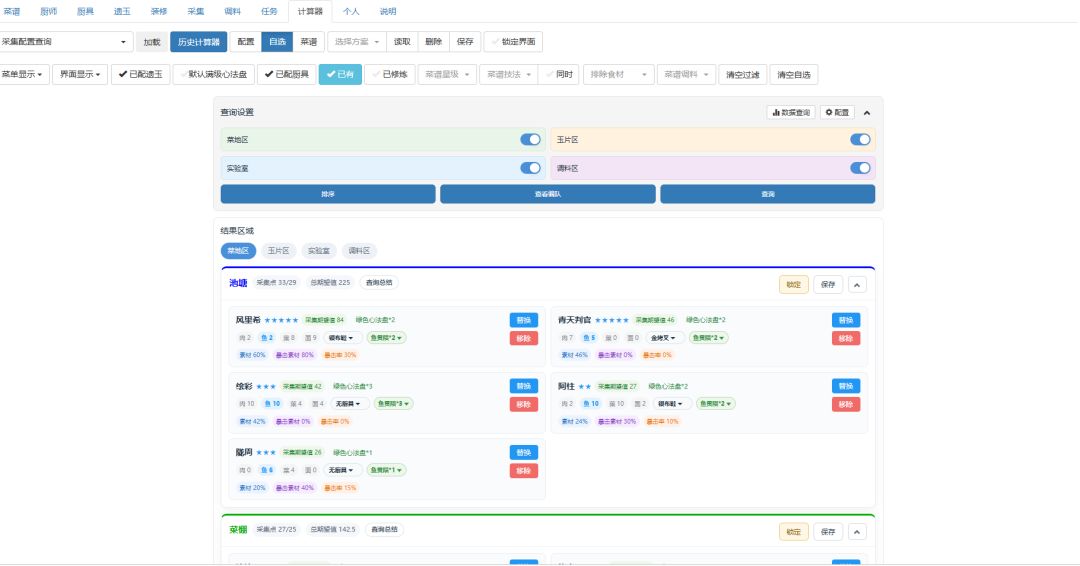Switch off the 玉片区 toggle
This screenshot has height=566, width=1080.
click(x=860, y=140)
